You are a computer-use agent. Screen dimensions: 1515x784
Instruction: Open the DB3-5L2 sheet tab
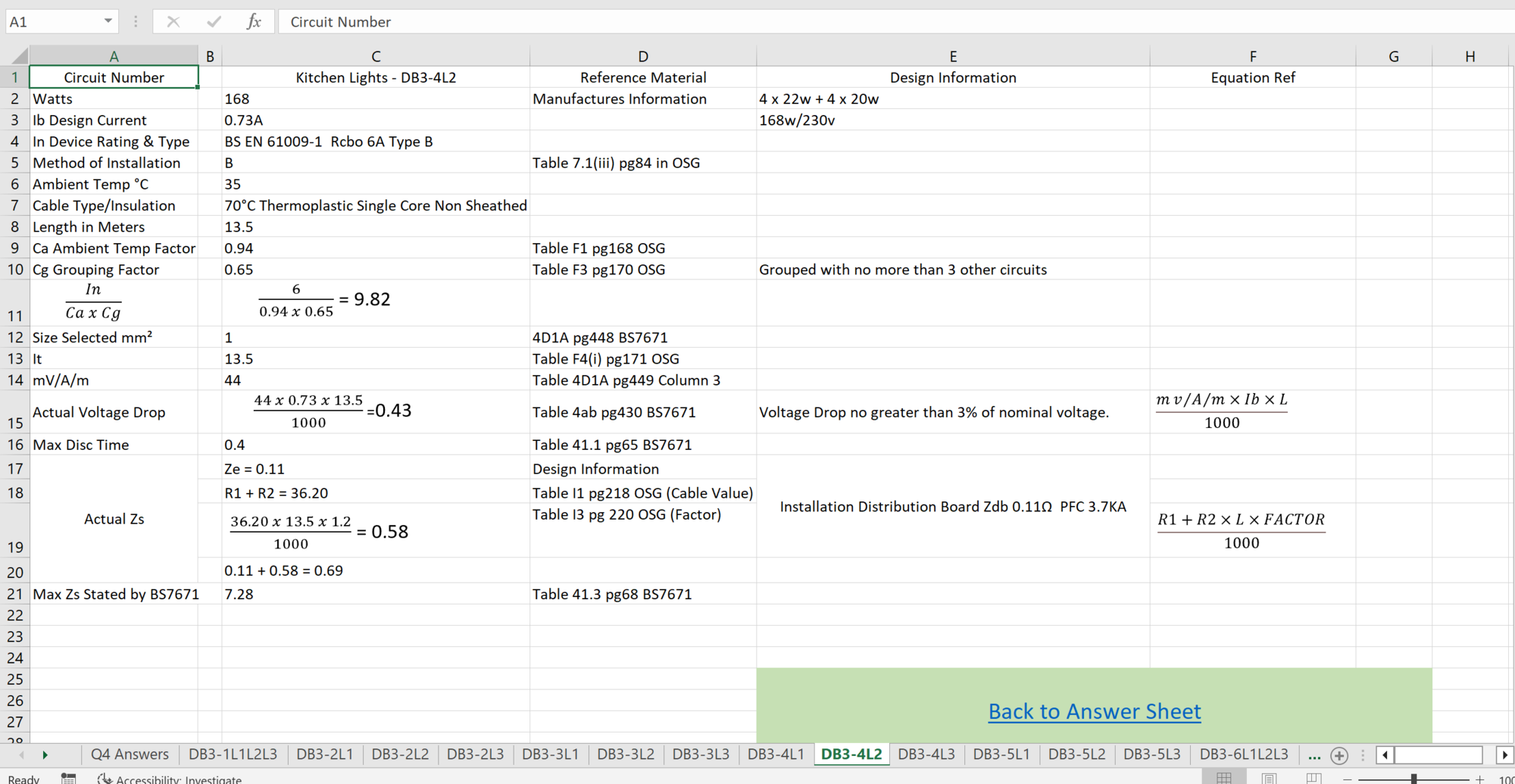[x=1076, y=754]
